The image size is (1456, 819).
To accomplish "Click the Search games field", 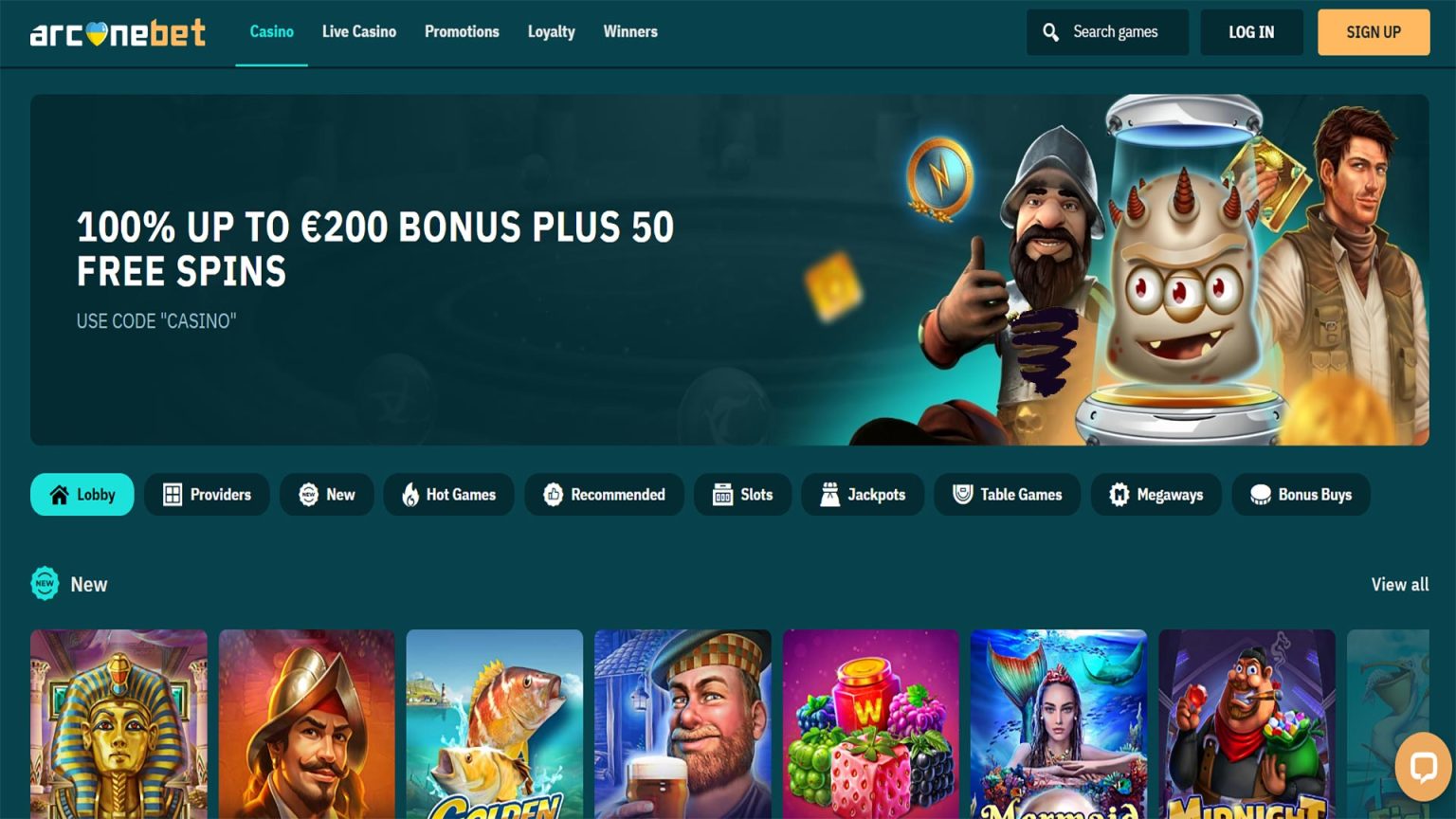I will [1107, 32].
